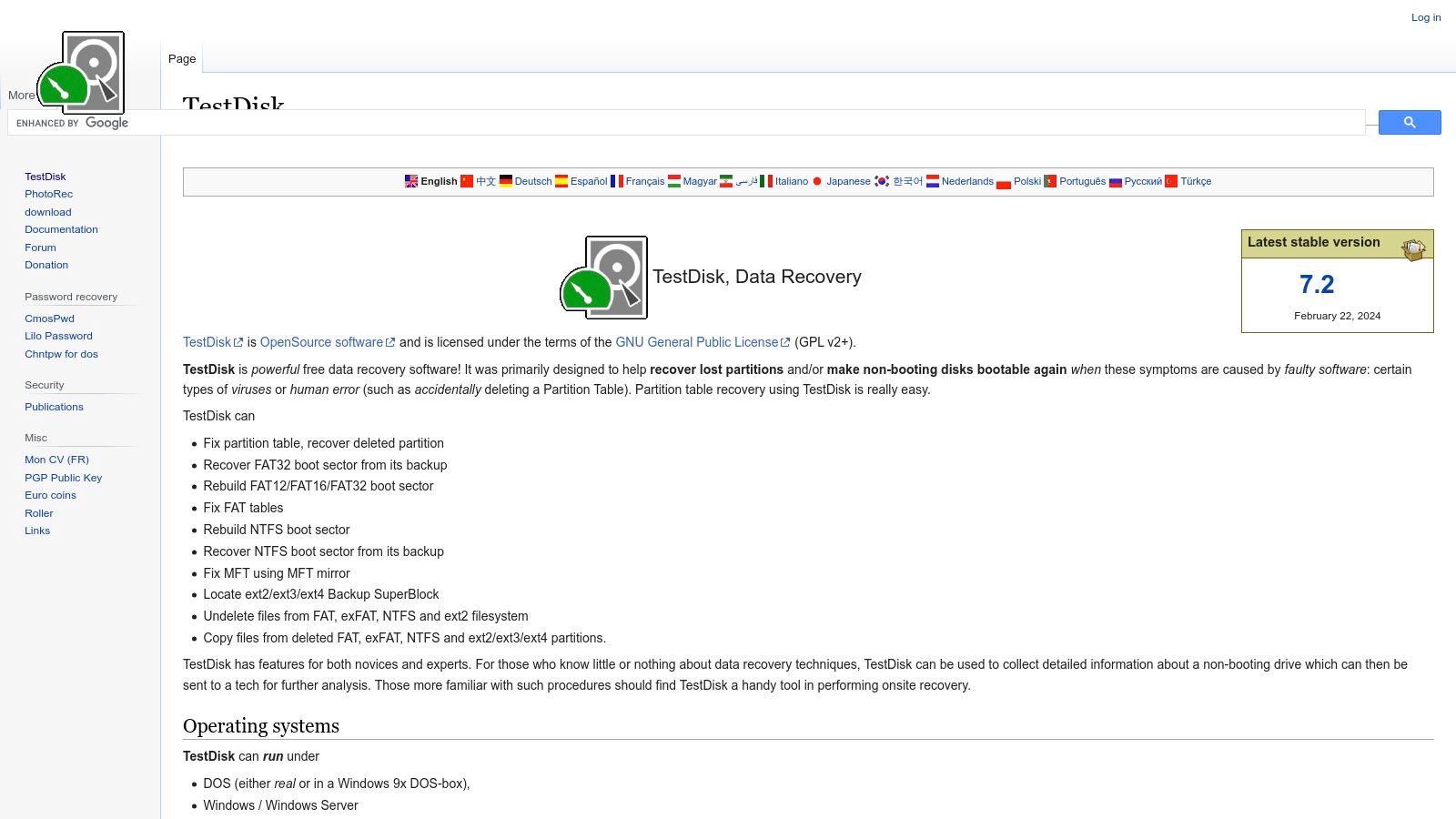Switch language to Polski
The image size is (1456, 819).
(1027, 181)
